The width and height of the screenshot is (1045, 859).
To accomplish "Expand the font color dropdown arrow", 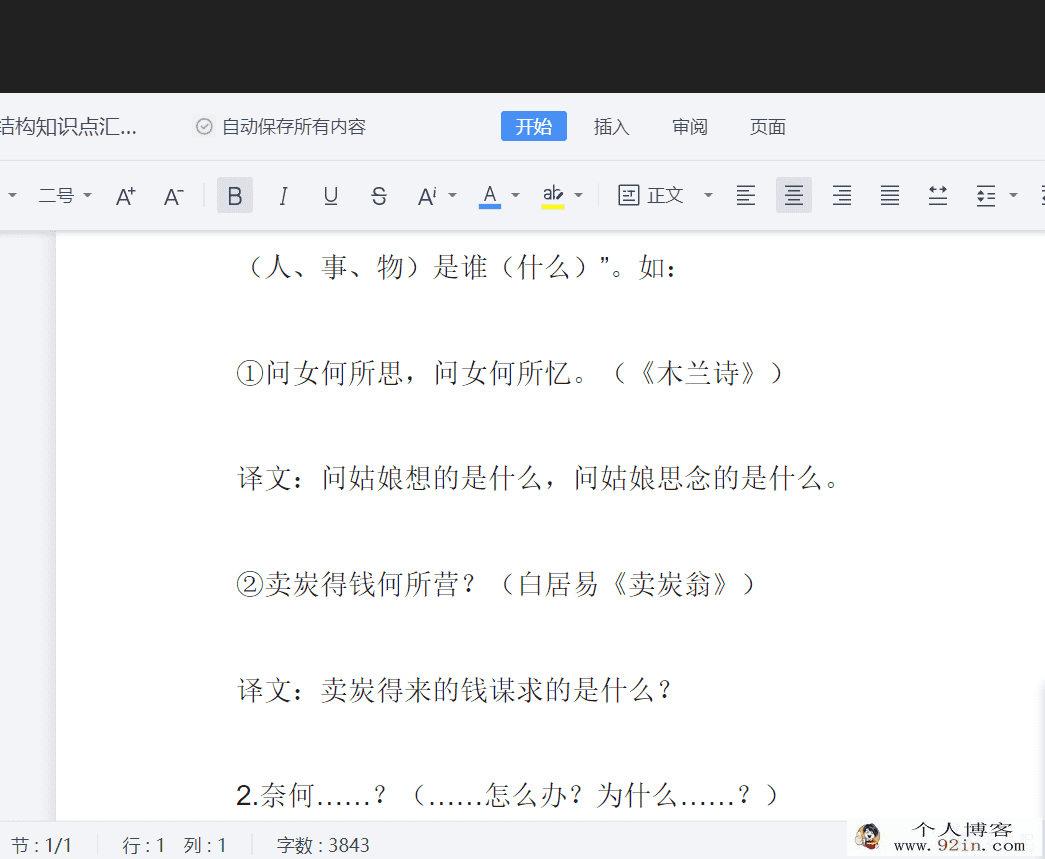I will pos(515,195).
